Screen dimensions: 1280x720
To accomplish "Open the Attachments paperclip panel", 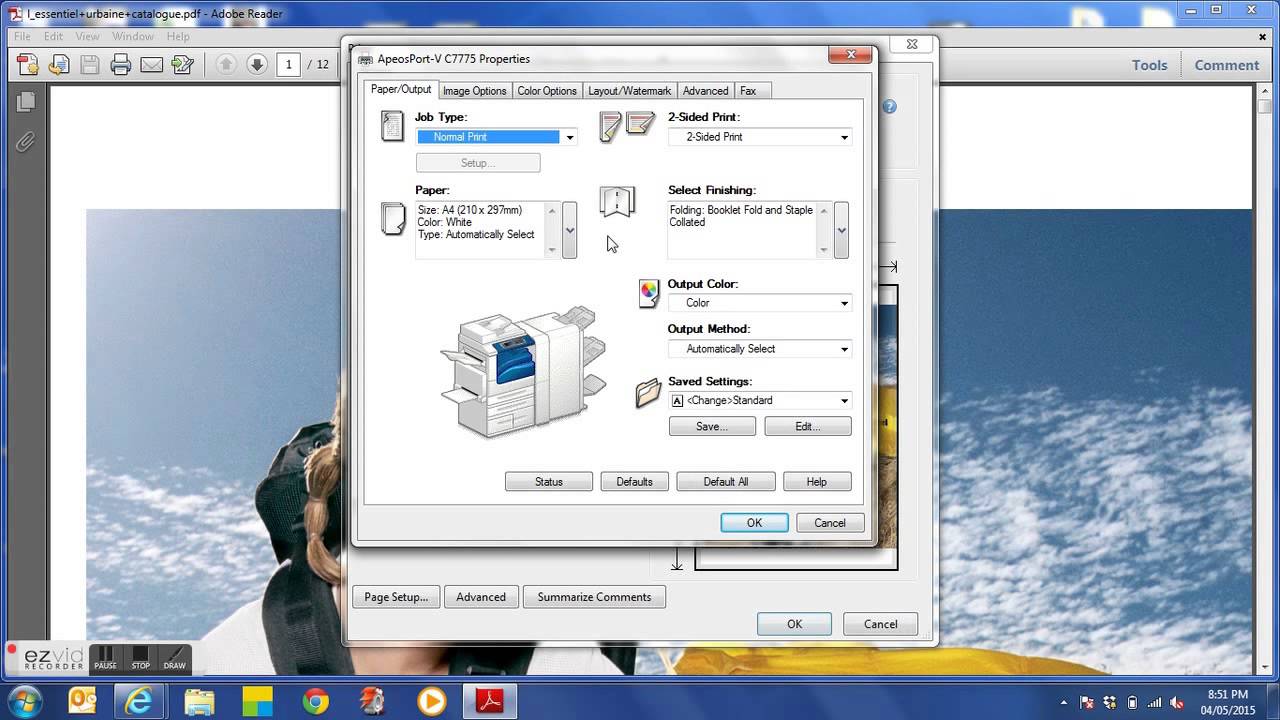I will click(26, 141).
